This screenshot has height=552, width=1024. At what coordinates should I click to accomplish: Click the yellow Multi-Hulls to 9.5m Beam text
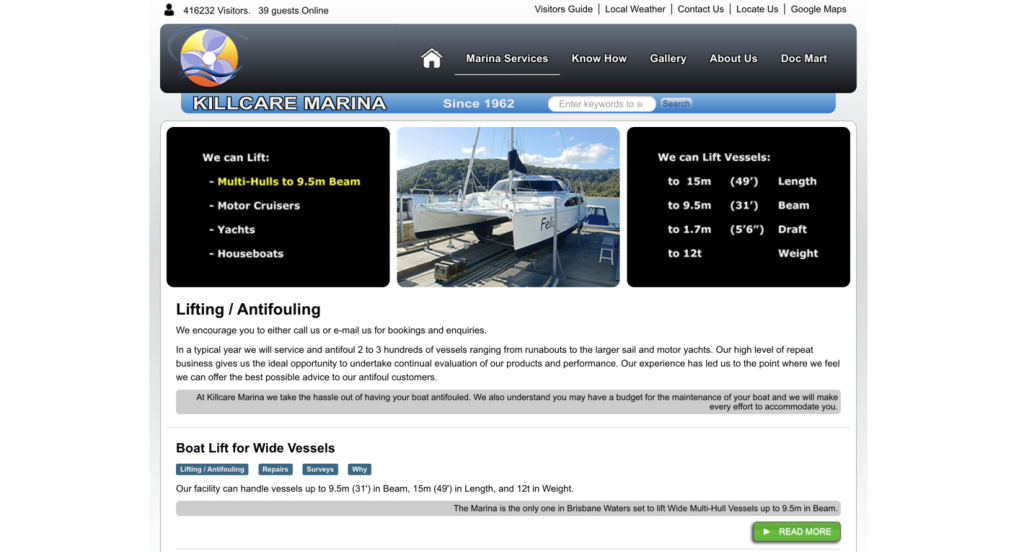coord(289,182)
